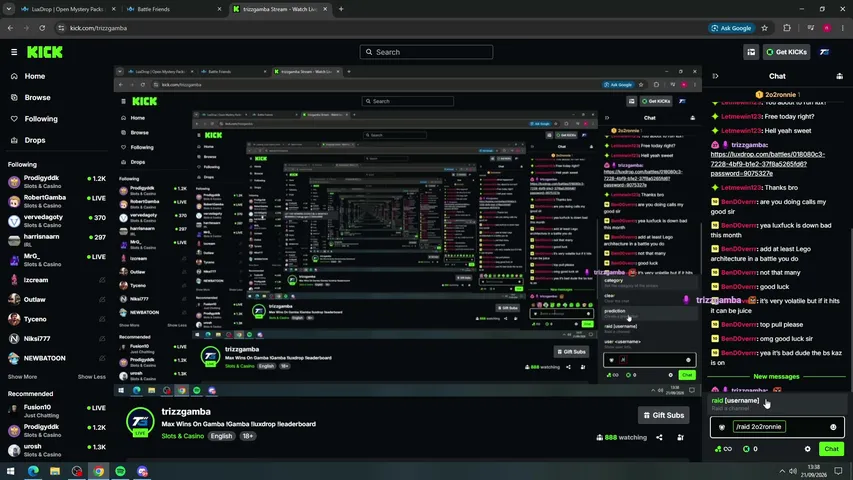Open MrG_ channel in Following list
The height and width of the screenshot is (480, 853).
57,260
